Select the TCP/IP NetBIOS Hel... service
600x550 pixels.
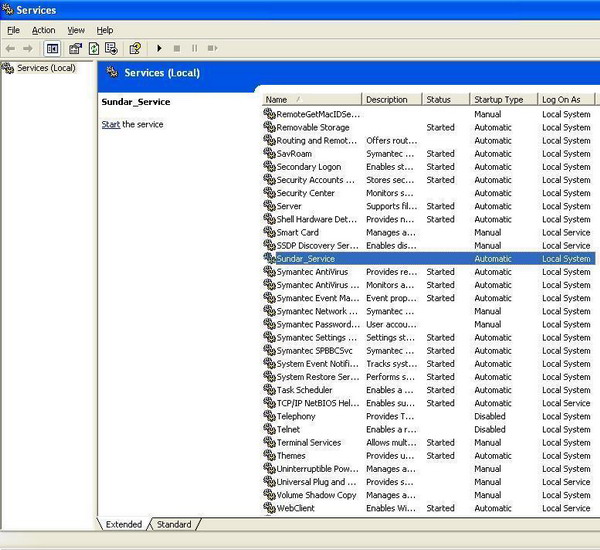pos(429,403)
